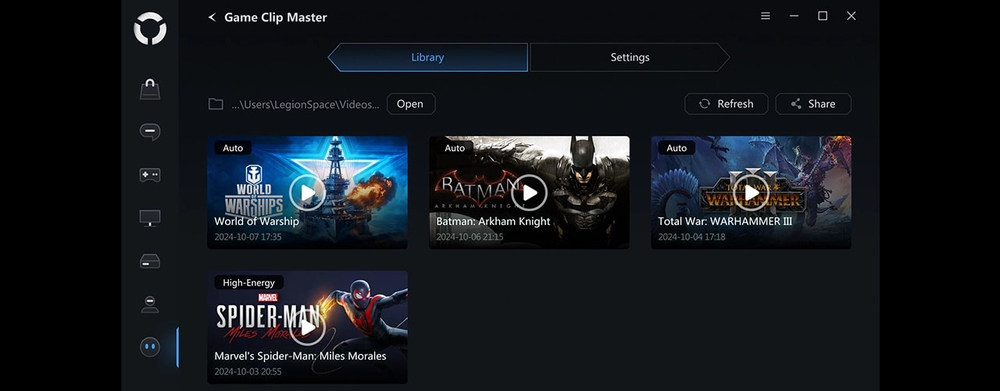Click the Auto tag on World of Warship thumbnail
This screenshot has height=391, width=1000.
233,148
